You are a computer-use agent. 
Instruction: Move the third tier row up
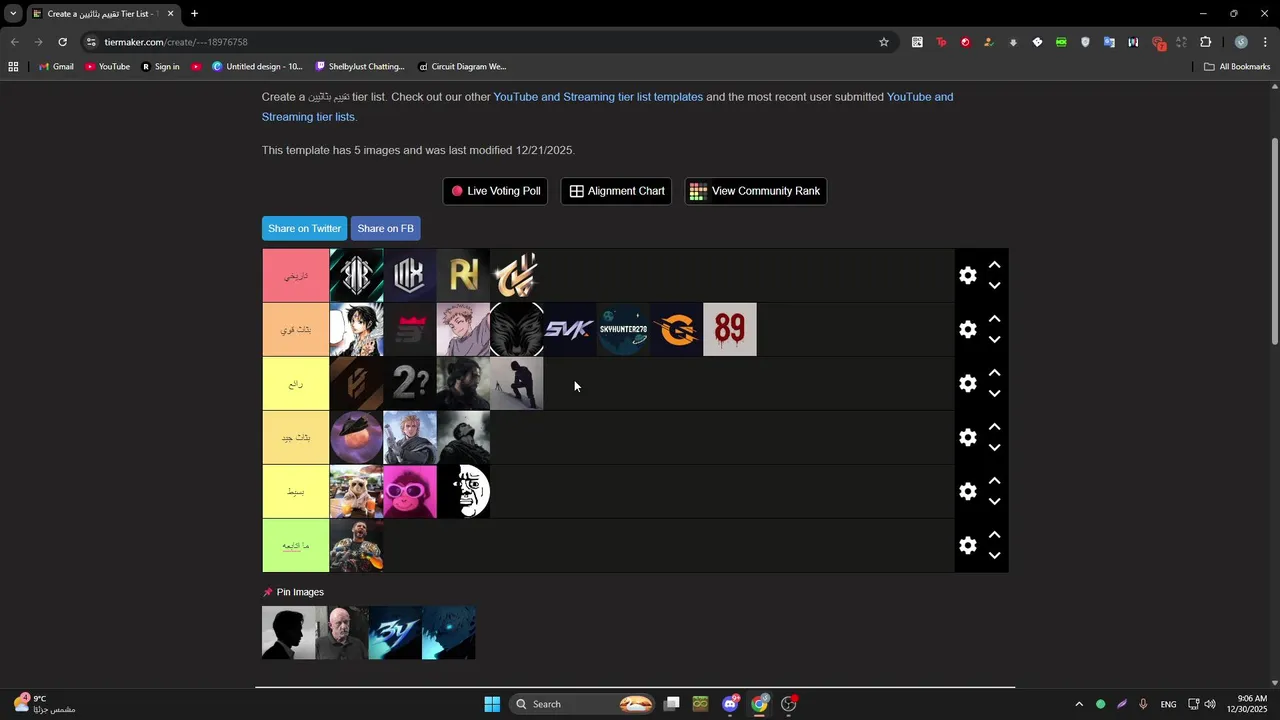coord(994,373)
